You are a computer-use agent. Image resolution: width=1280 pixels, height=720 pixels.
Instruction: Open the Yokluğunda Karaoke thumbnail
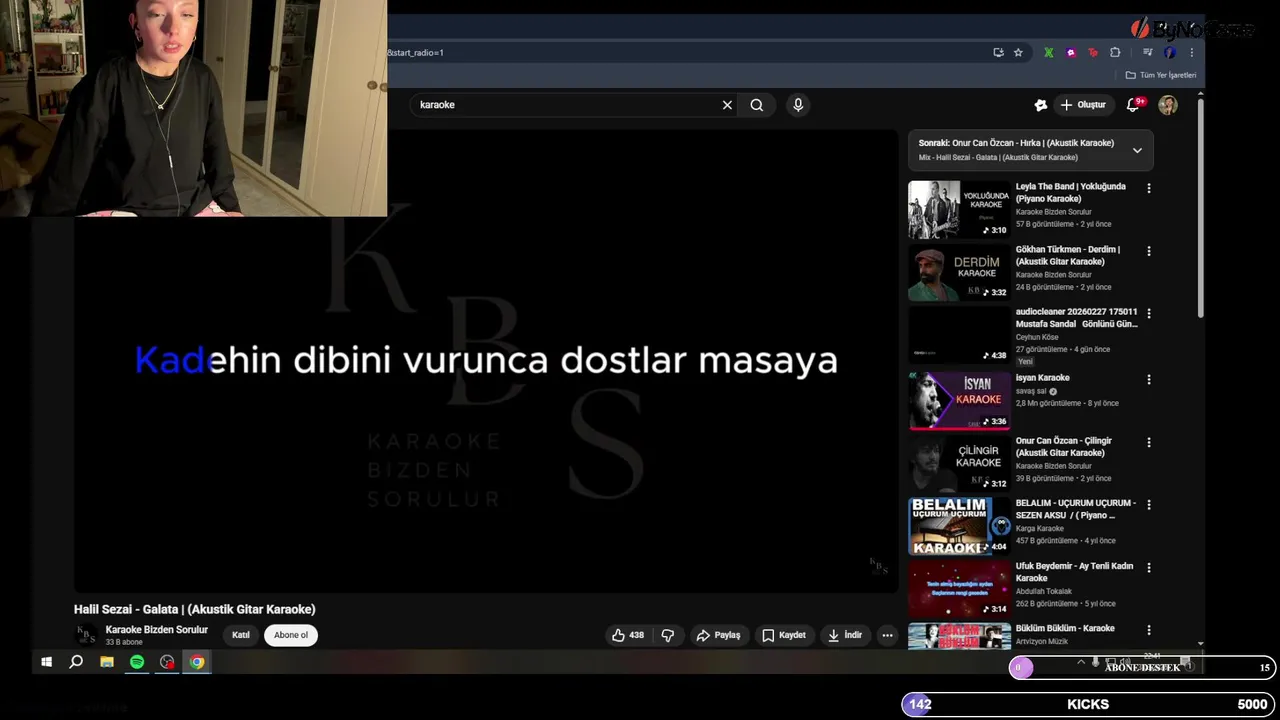point(959,209)
